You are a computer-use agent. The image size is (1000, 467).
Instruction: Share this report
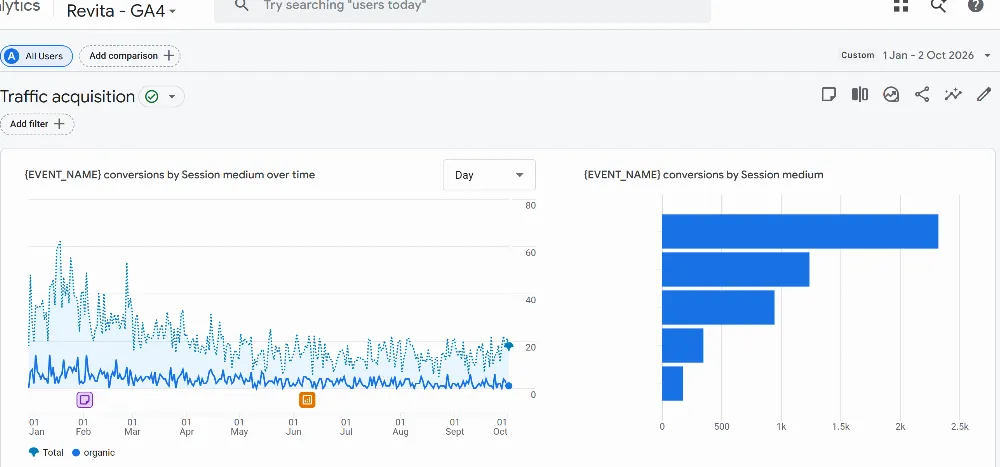pyautogui.click(x=922, y=95)
